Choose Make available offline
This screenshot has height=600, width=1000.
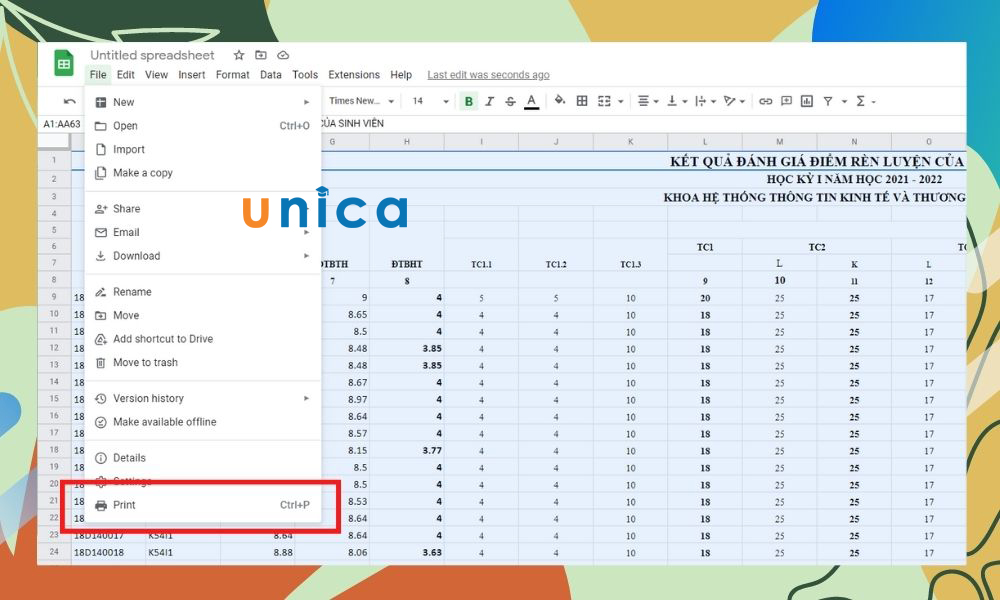[203, 421]
